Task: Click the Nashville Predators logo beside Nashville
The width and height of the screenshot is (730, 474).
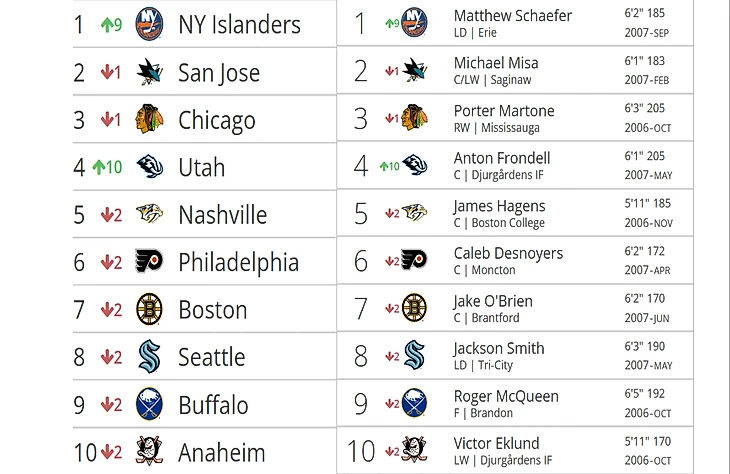Action: tap(148, 215)
